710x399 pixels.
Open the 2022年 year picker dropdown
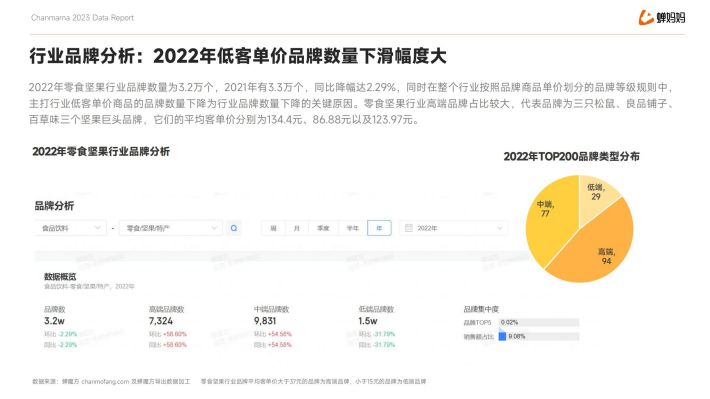453,228
